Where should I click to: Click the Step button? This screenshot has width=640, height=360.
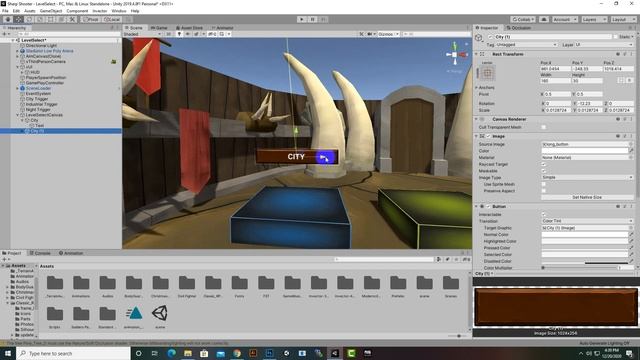click(323, 19)
